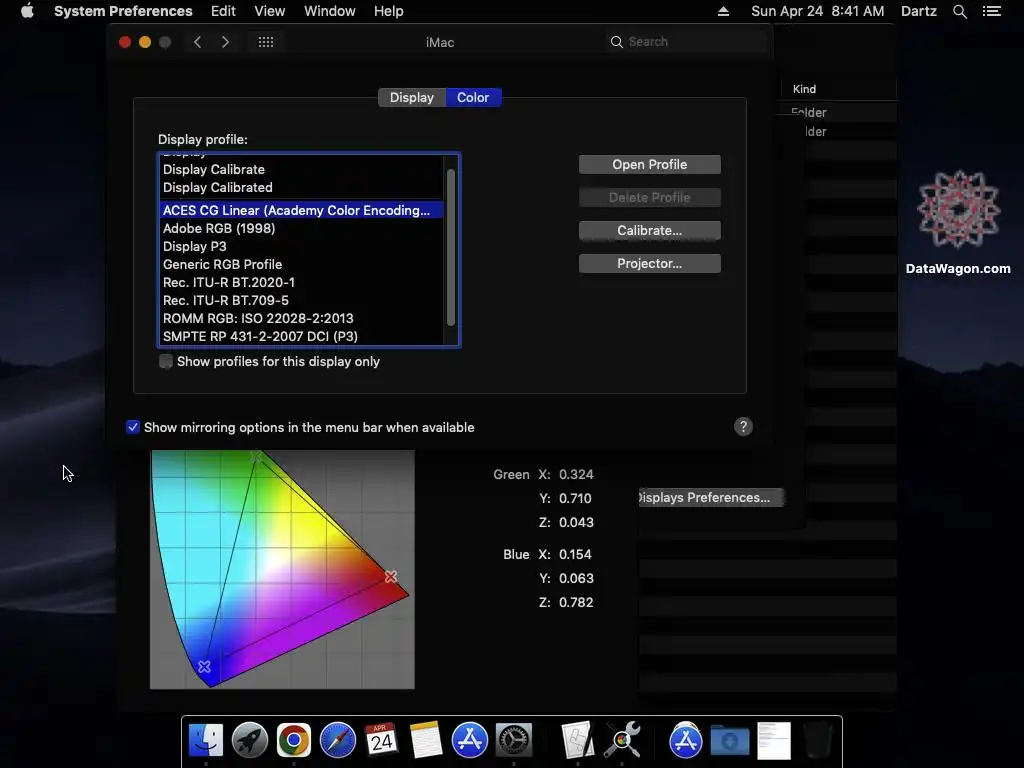The height and width of the screenshot is (768, 1024).
Task: Click the question mark help button
Action: pos(743,426)
